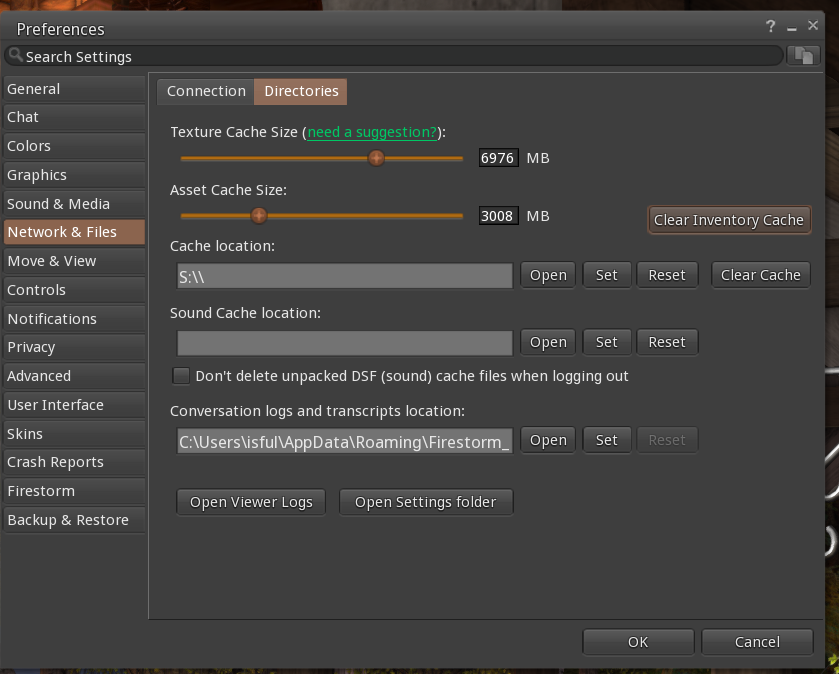The image size is (839, 674).
Task: Click the Sound Cache location field
Action: click(345, 343)
